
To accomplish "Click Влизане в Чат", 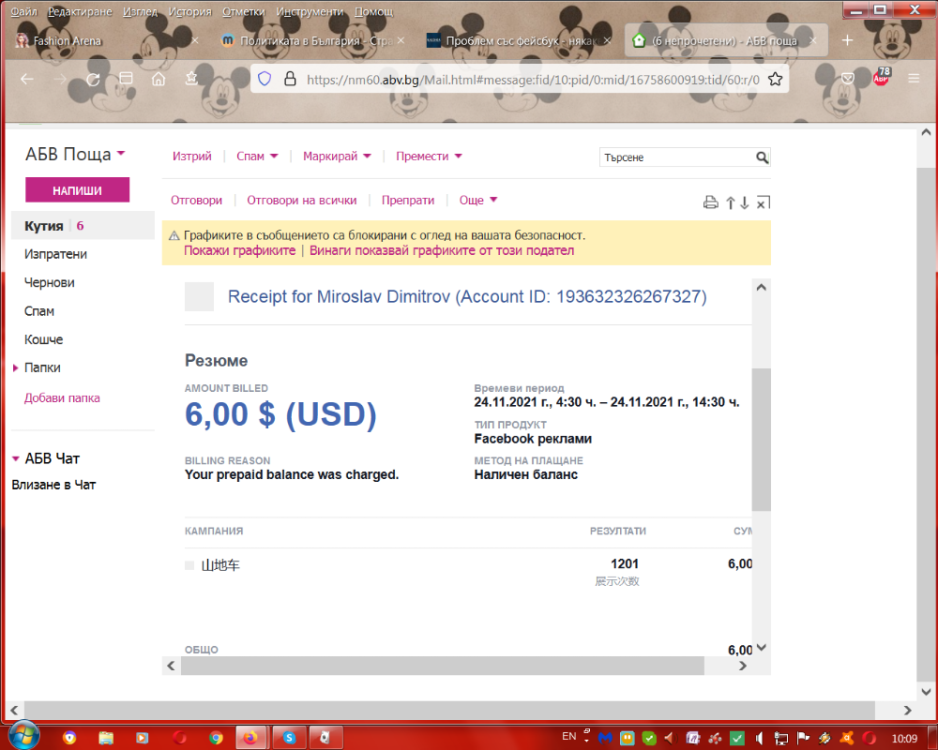I will click(x=53, y=485).
